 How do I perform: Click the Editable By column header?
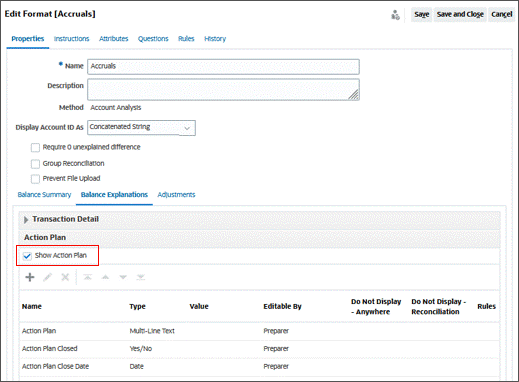pos(282,306)
